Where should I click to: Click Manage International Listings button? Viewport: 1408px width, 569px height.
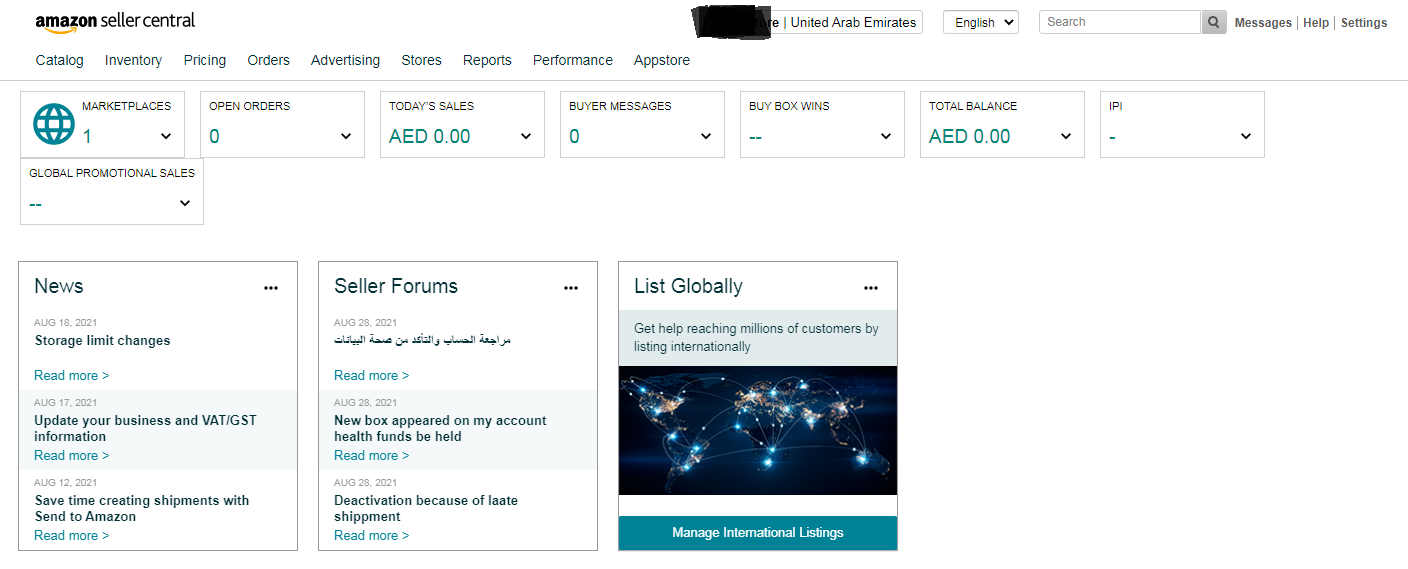pyautogui.click(x=758, y=533)
